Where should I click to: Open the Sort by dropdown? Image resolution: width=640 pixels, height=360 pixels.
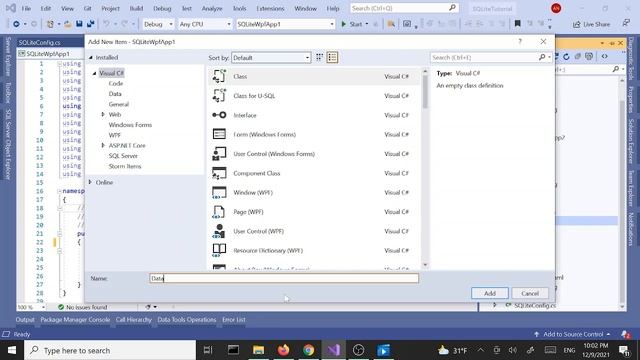pos(271,58)
